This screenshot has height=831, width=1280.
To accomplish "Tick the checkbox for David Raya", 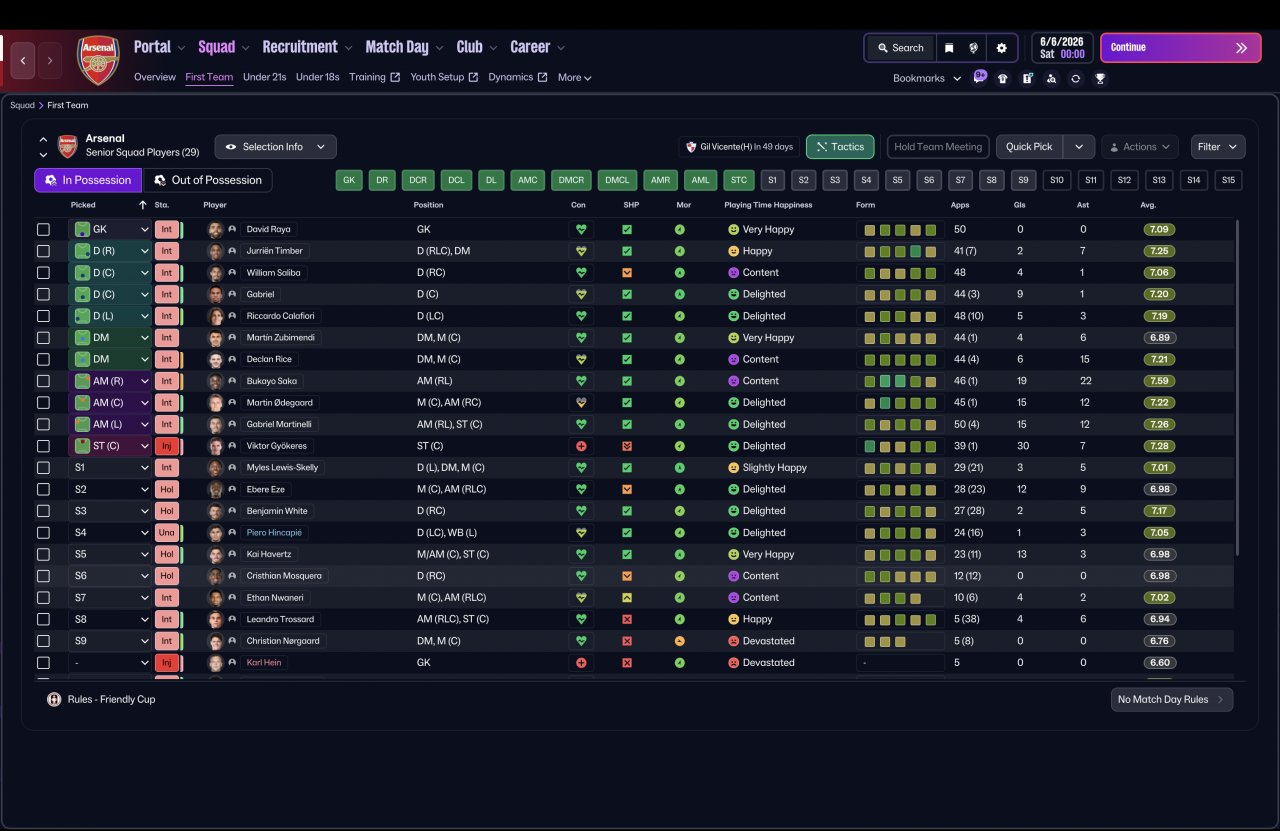I will (43, 229).
